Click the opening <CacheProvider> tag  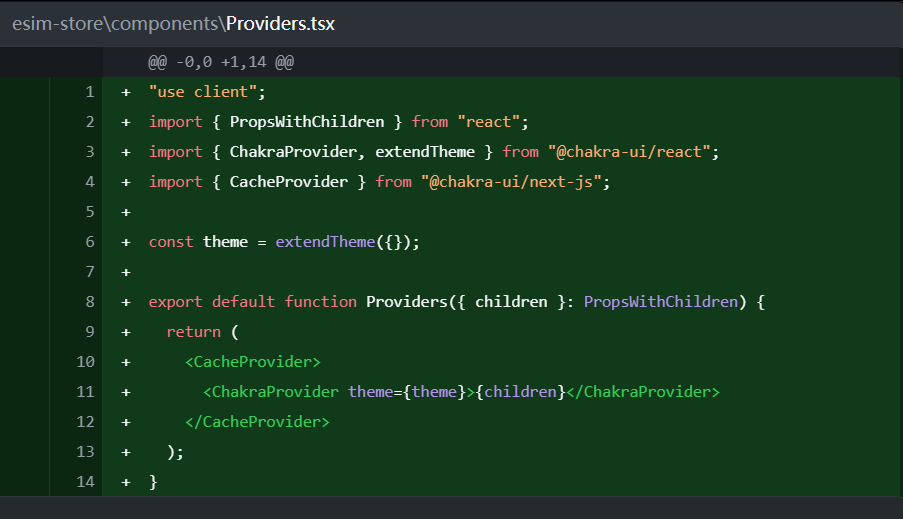(252, 362)
